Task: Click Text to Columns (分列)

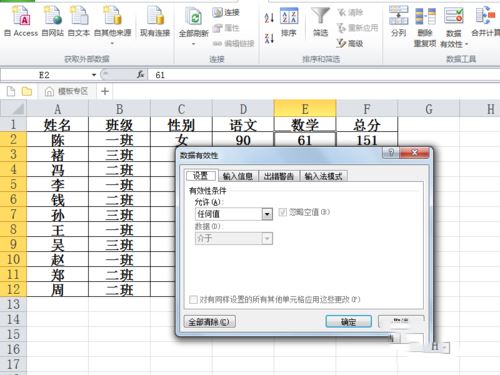Action: 399,22
